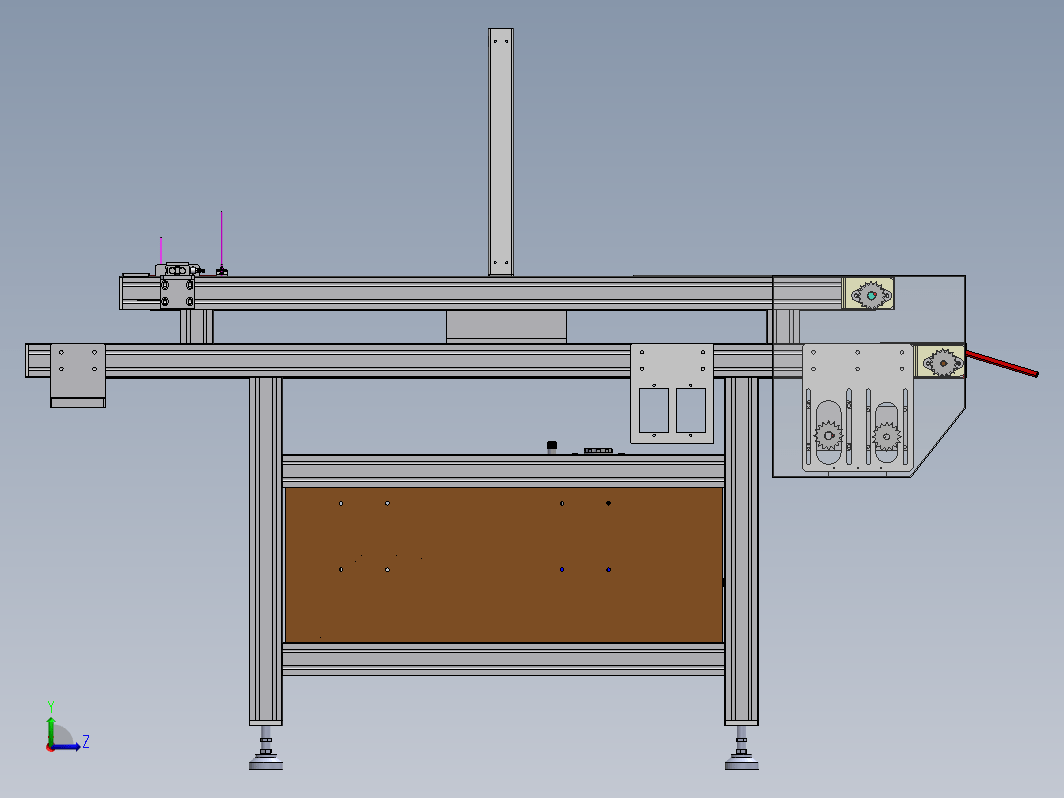Select the right vertical leg extrusion
Image resolution: width=1064 pixels, height=798 pixels.
[741, 551]
